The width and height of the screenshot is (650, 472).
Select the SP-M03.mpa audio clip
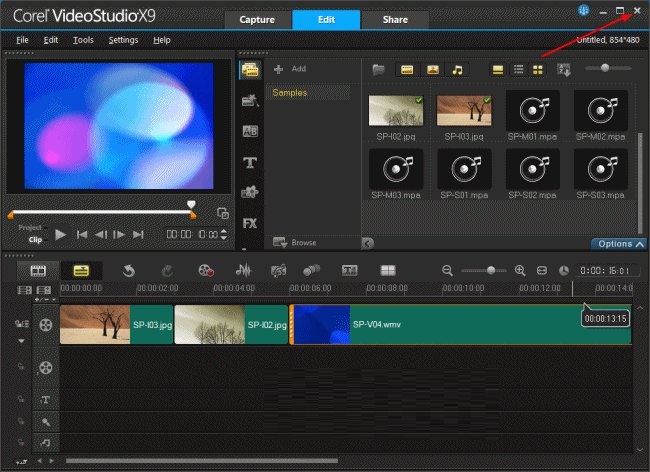pyautogui.click(x=396, y=169)
